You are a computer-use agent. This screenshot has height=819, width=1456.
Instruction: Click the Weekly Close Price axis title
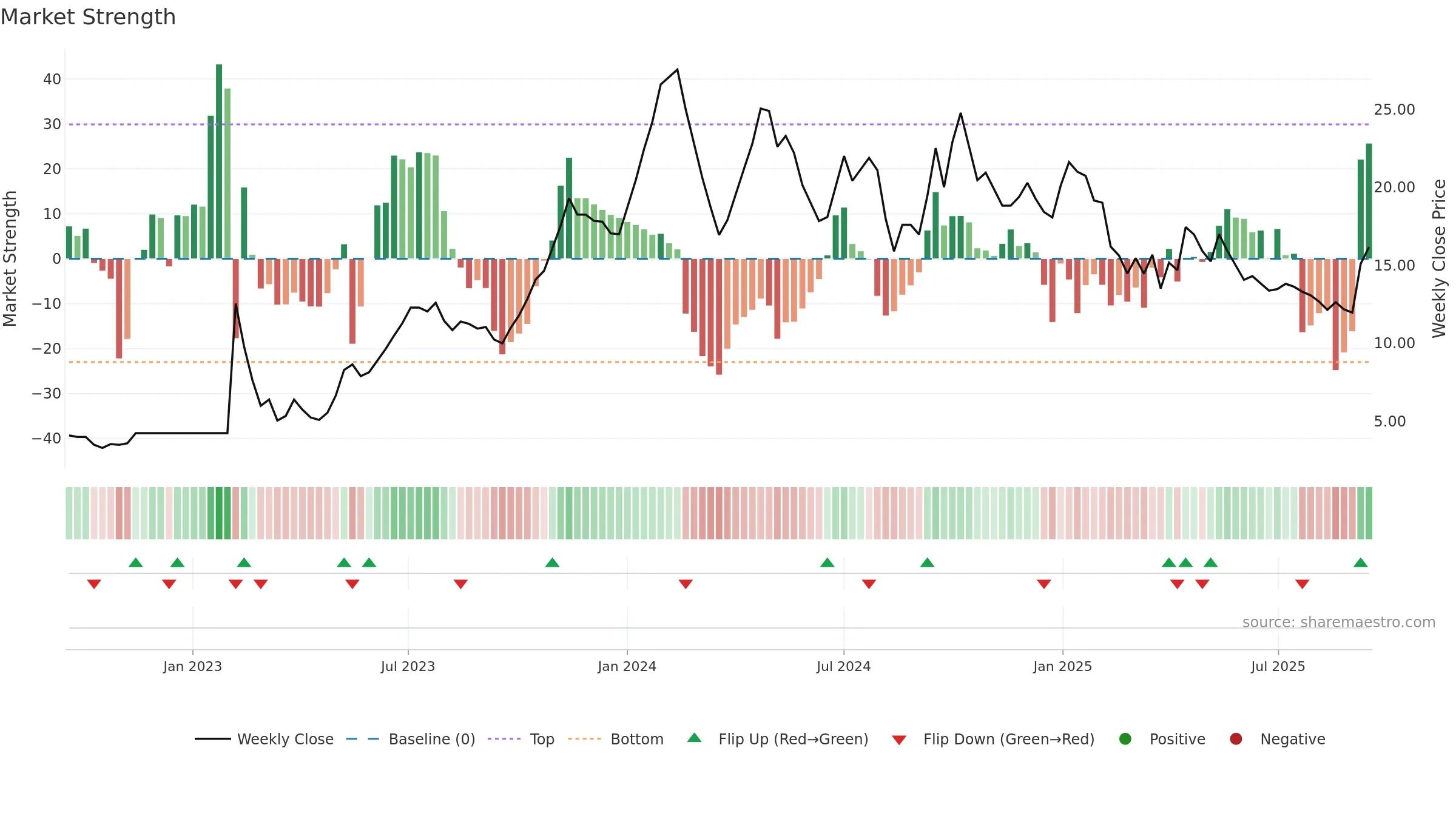1439,258
